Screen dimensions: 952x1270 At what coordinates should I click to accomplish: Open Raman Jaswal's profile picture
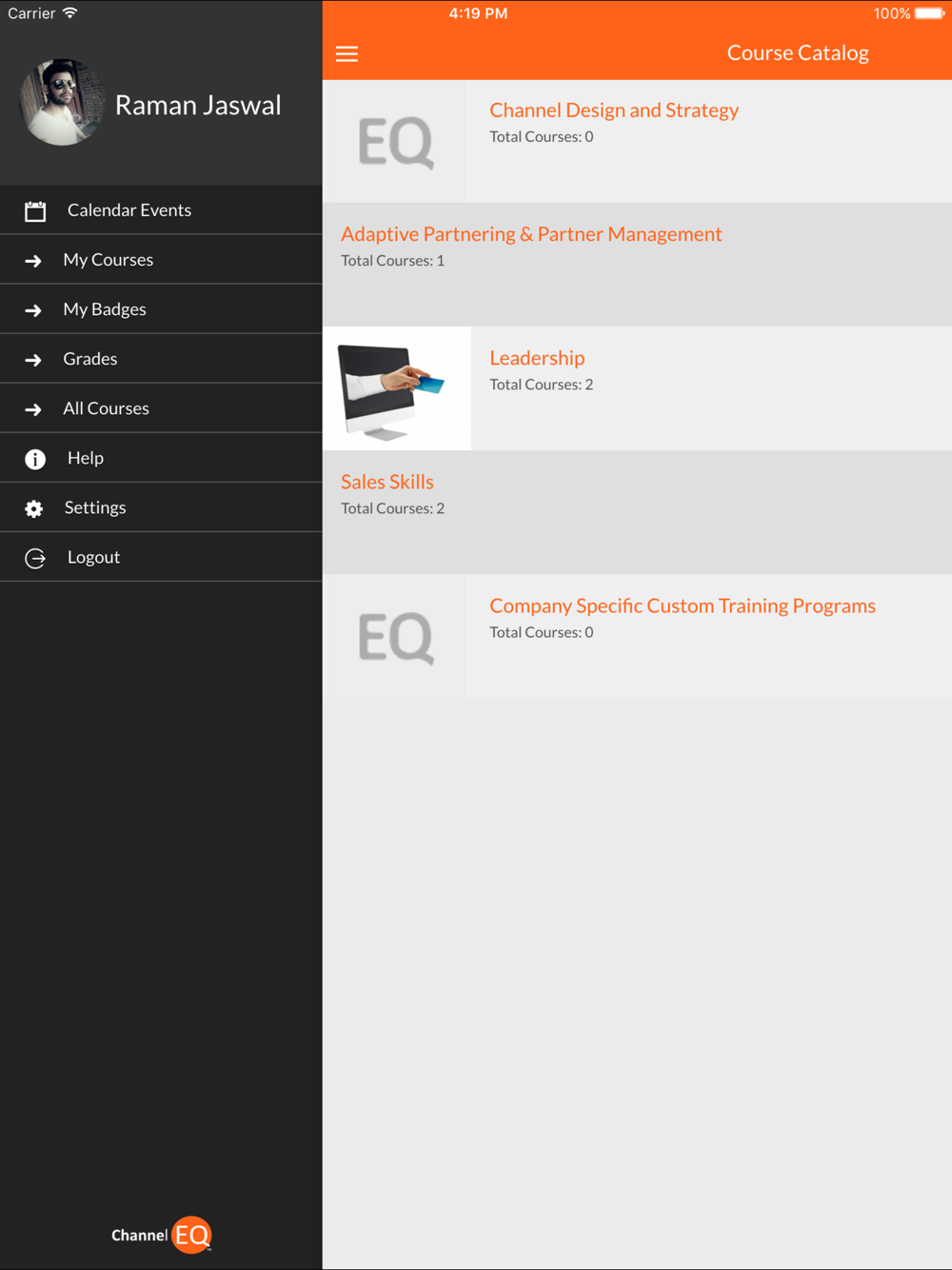(x=63, y=102)
